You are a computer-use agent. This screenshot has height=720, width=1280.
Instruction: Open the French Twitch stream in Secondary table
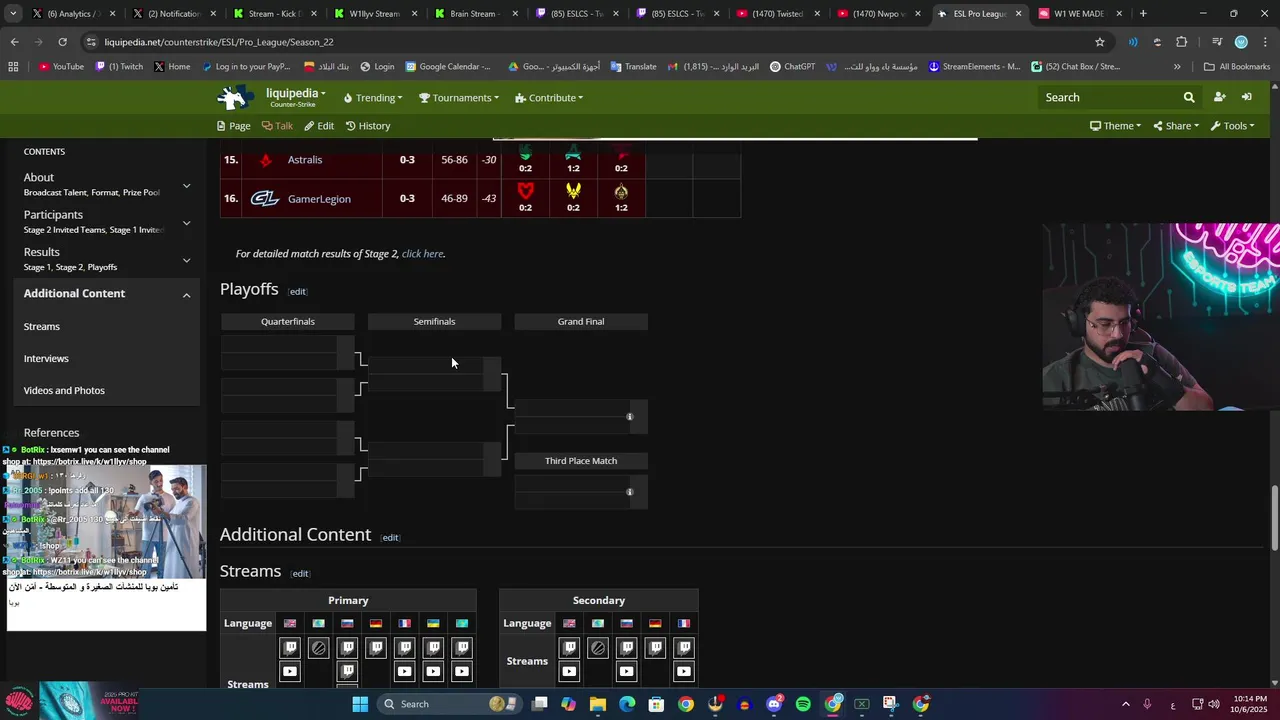point(684,648)
